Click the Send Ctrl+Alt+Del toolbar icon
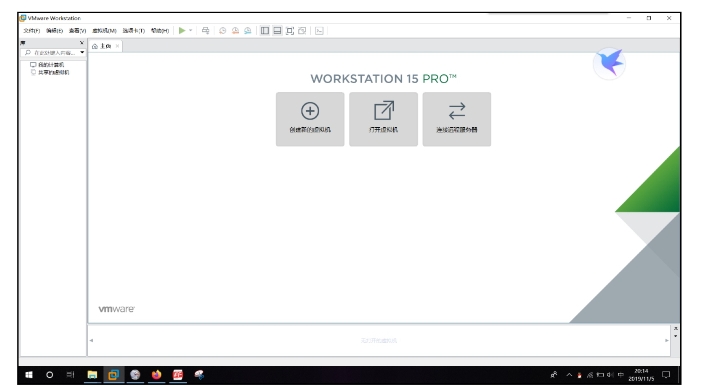The height and width of the screenshot is (389, 701). pos(205,30)
